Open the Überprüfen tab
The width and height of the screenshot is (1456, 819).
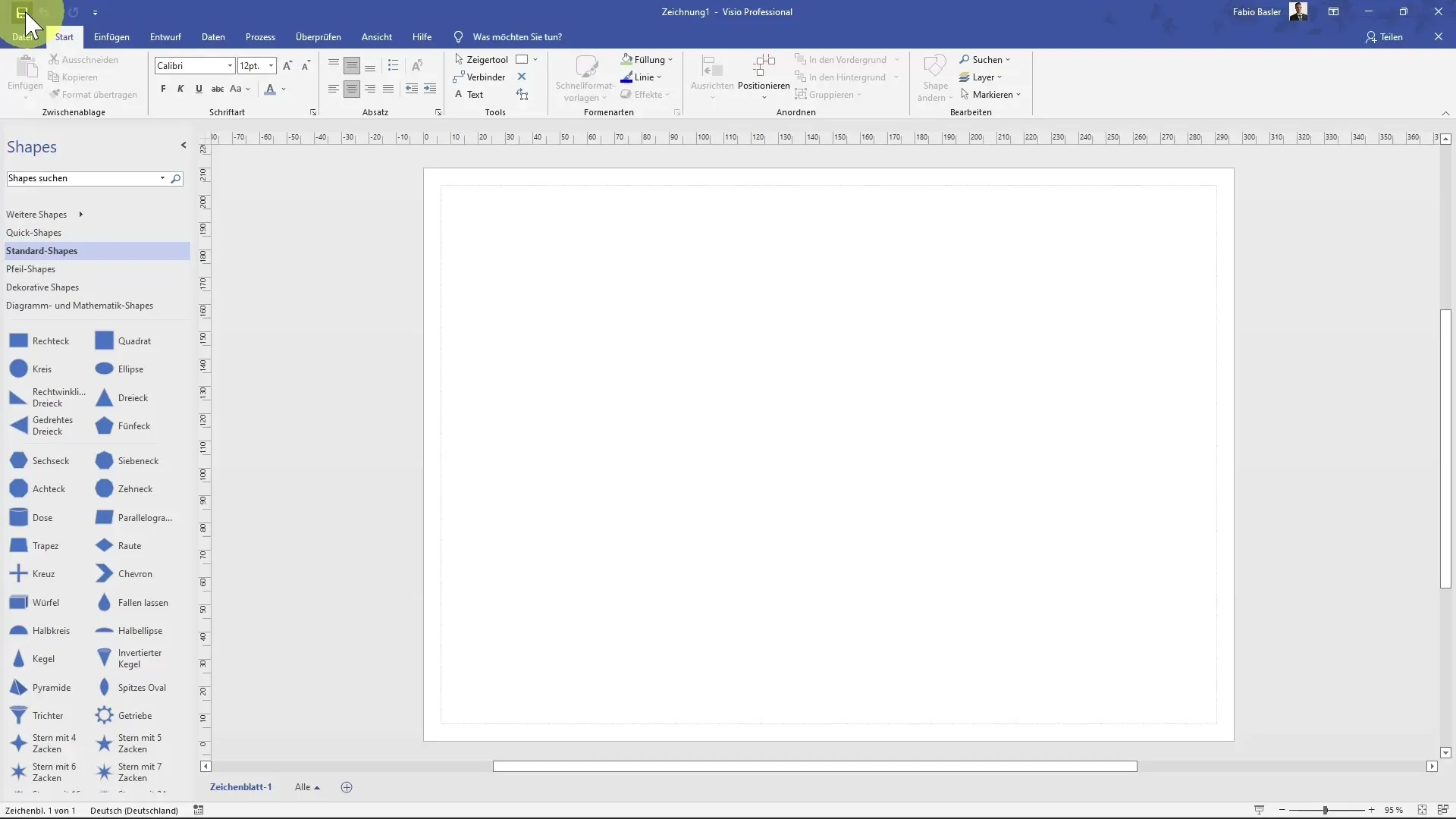pyautogui.click(x=318, y=36)
